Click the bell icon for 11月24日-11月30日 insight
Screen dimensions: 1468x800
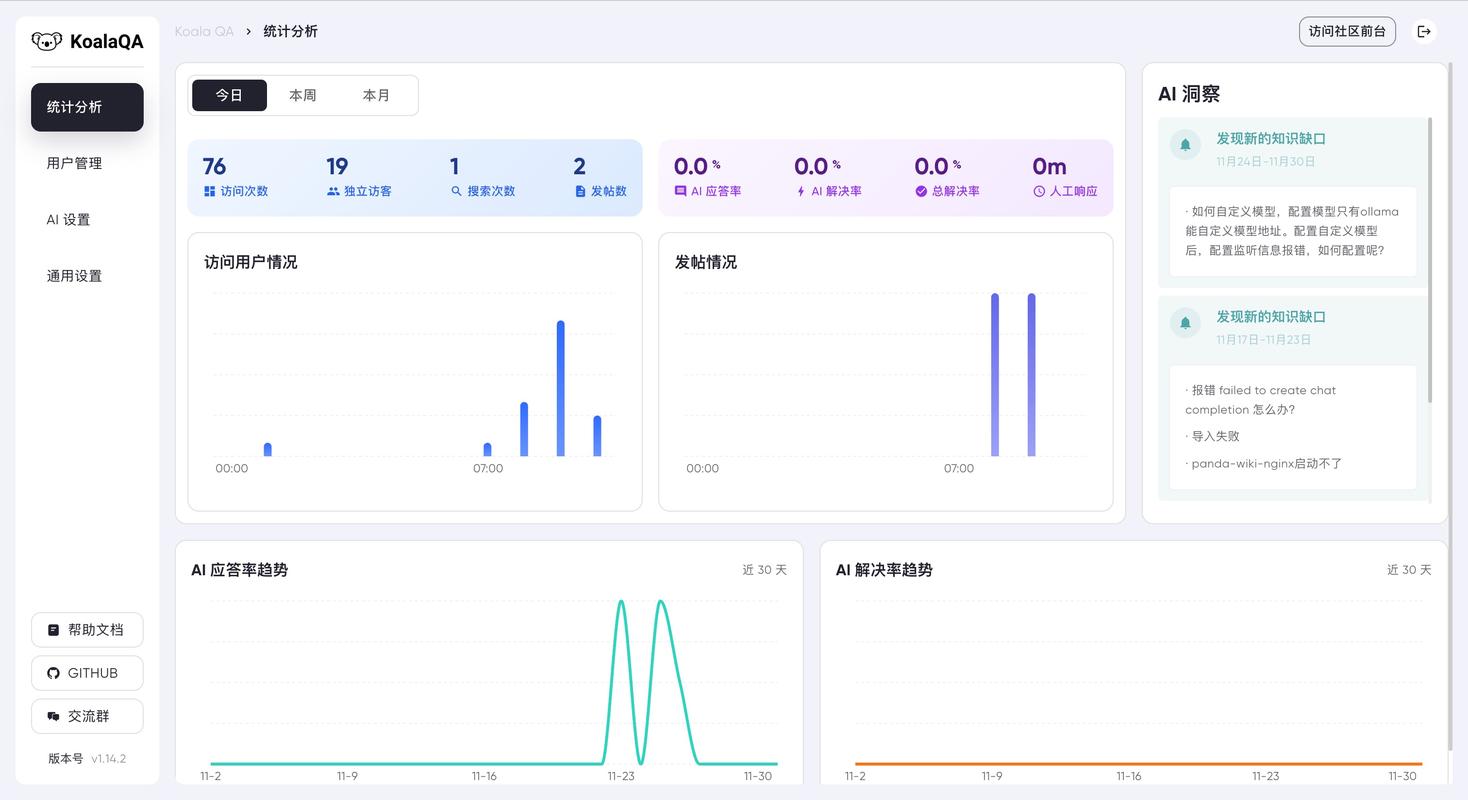(x=1185, y=145)
